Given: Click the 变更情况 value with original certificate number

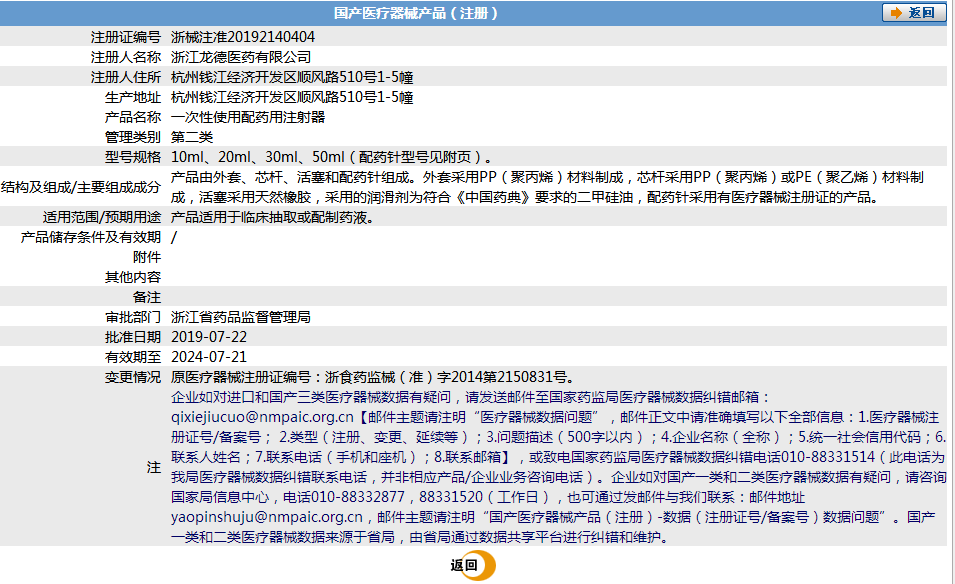Looking at the screenshot, I should click(x=373, y=378).
